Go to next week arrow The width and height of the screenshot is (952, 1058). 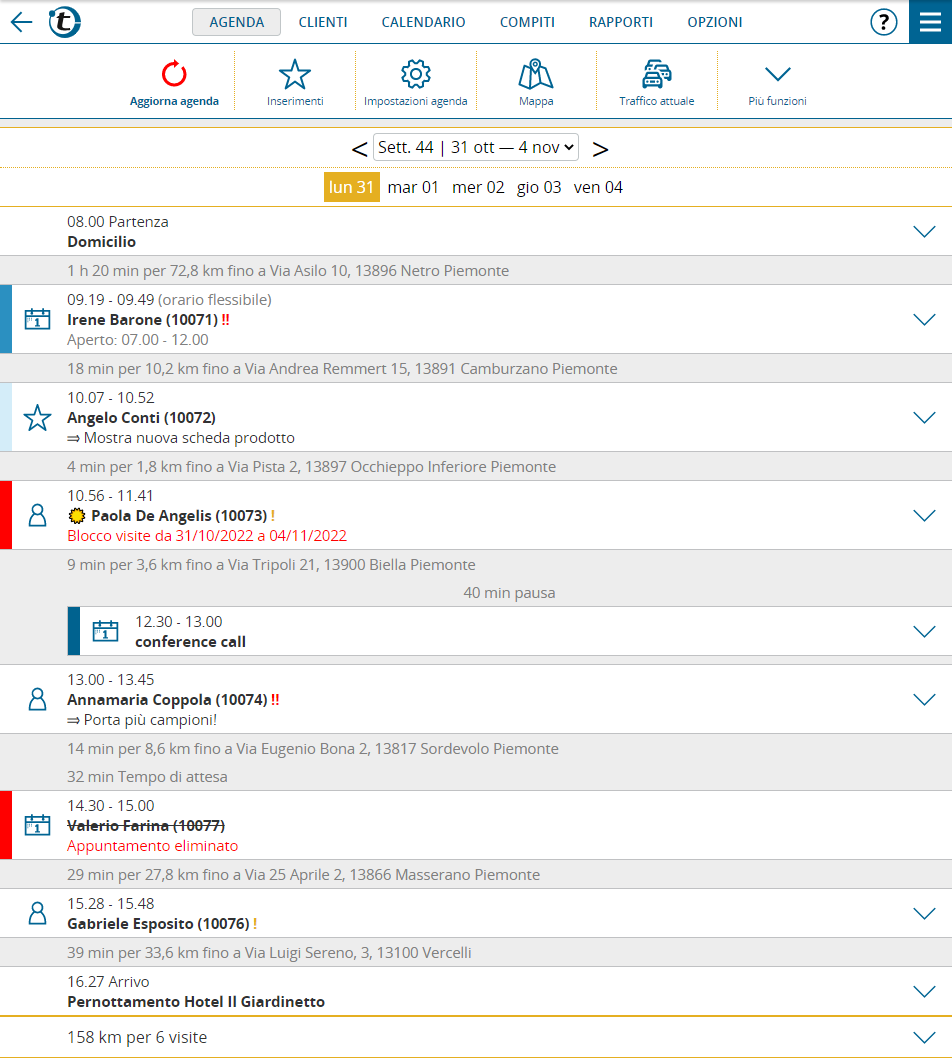(x=600, y=149)
